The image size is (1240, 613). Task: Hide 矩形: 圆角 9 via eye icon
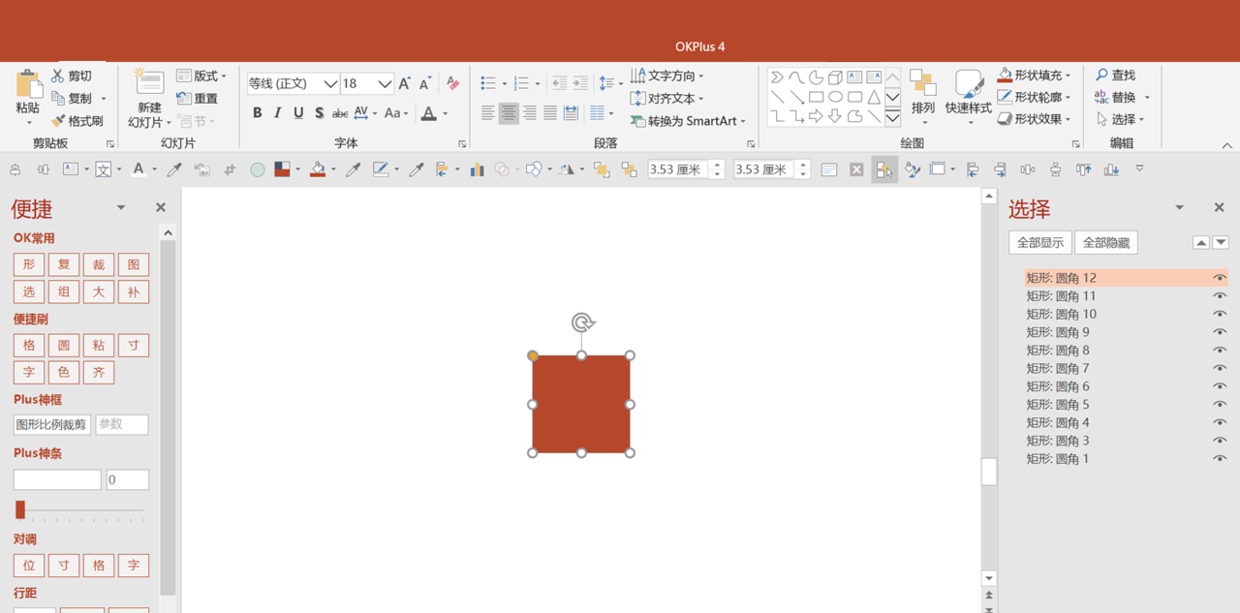tap(1219, 332)
